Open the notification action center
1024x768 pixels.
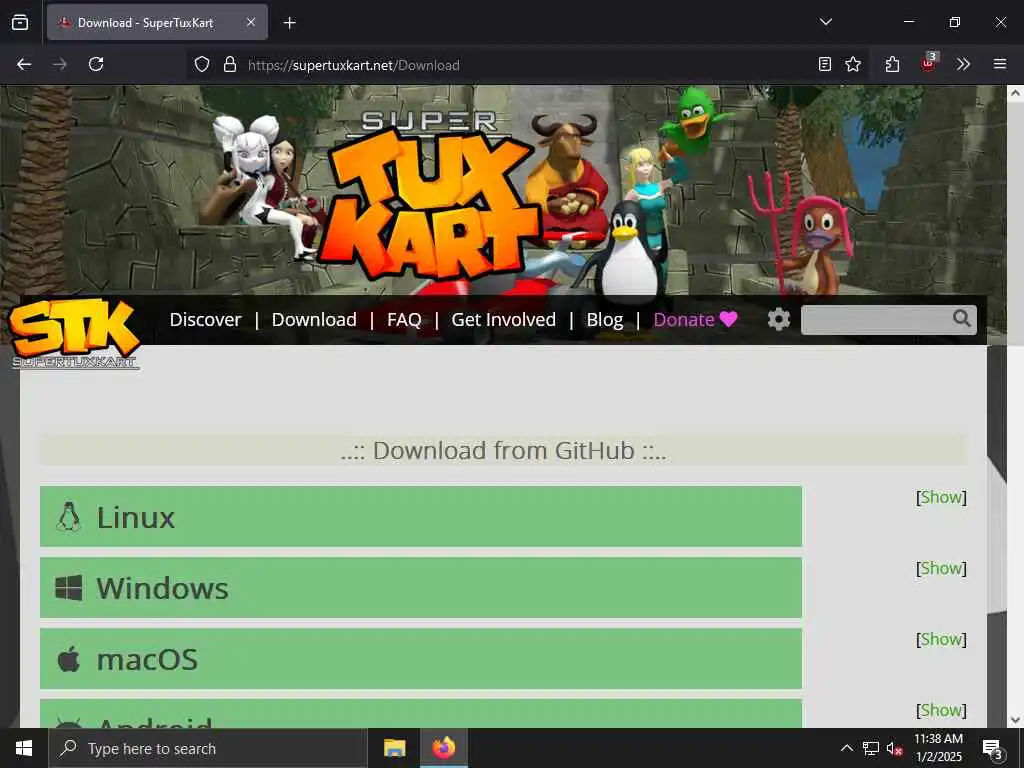click(992, 748)
